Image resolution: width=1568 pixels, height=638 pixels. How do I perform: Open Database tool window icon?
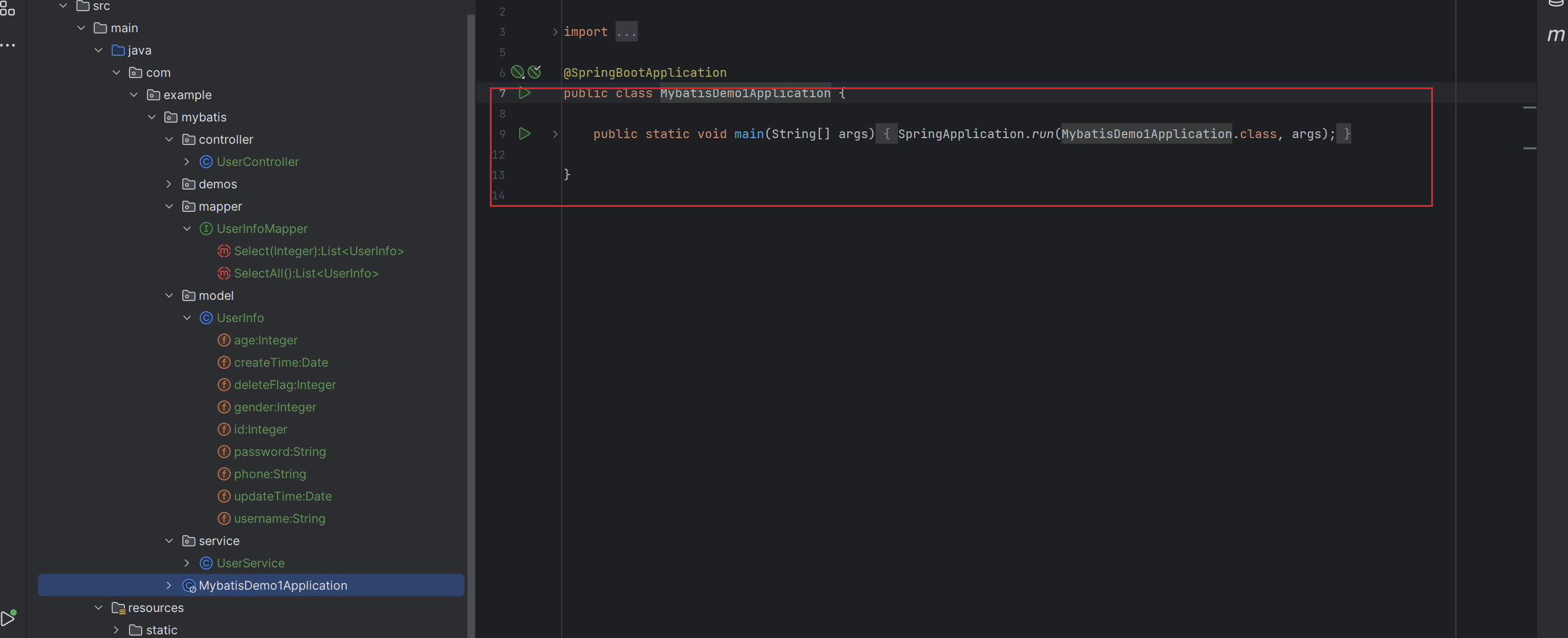point(1556,3)
